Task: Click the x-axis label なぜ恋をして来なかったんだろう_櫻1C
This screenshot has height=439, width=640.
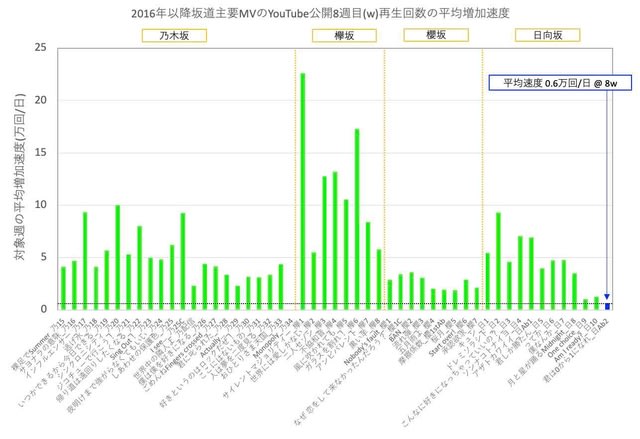Action: point(347,373)
